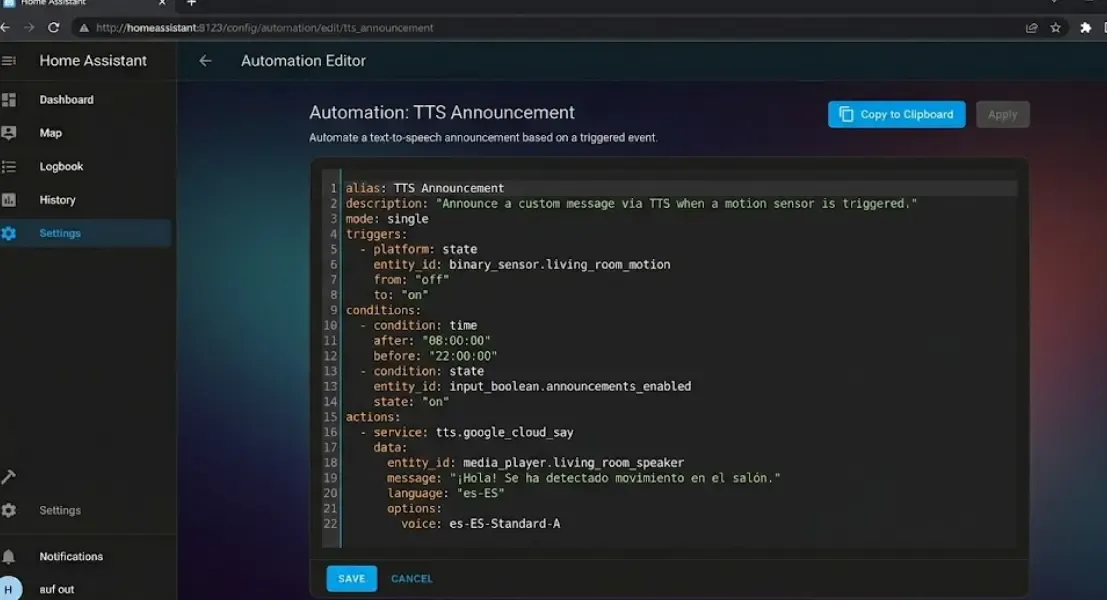Save the TTS Announcement automation
Image resolution: width=1107 pixels, height=600 pixels.
click(x=351, y=578)
